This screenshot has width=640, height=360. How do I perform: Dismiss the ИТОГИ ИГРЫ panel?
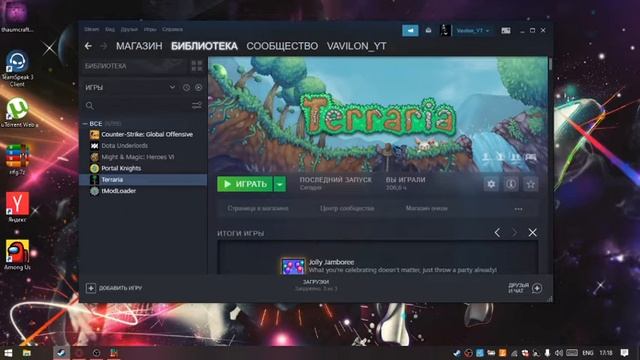coord(533,233)
